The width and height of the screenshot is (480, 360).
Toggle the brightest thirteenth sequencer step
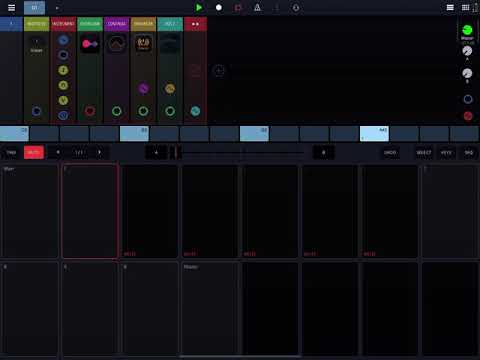tap(374, 134)
